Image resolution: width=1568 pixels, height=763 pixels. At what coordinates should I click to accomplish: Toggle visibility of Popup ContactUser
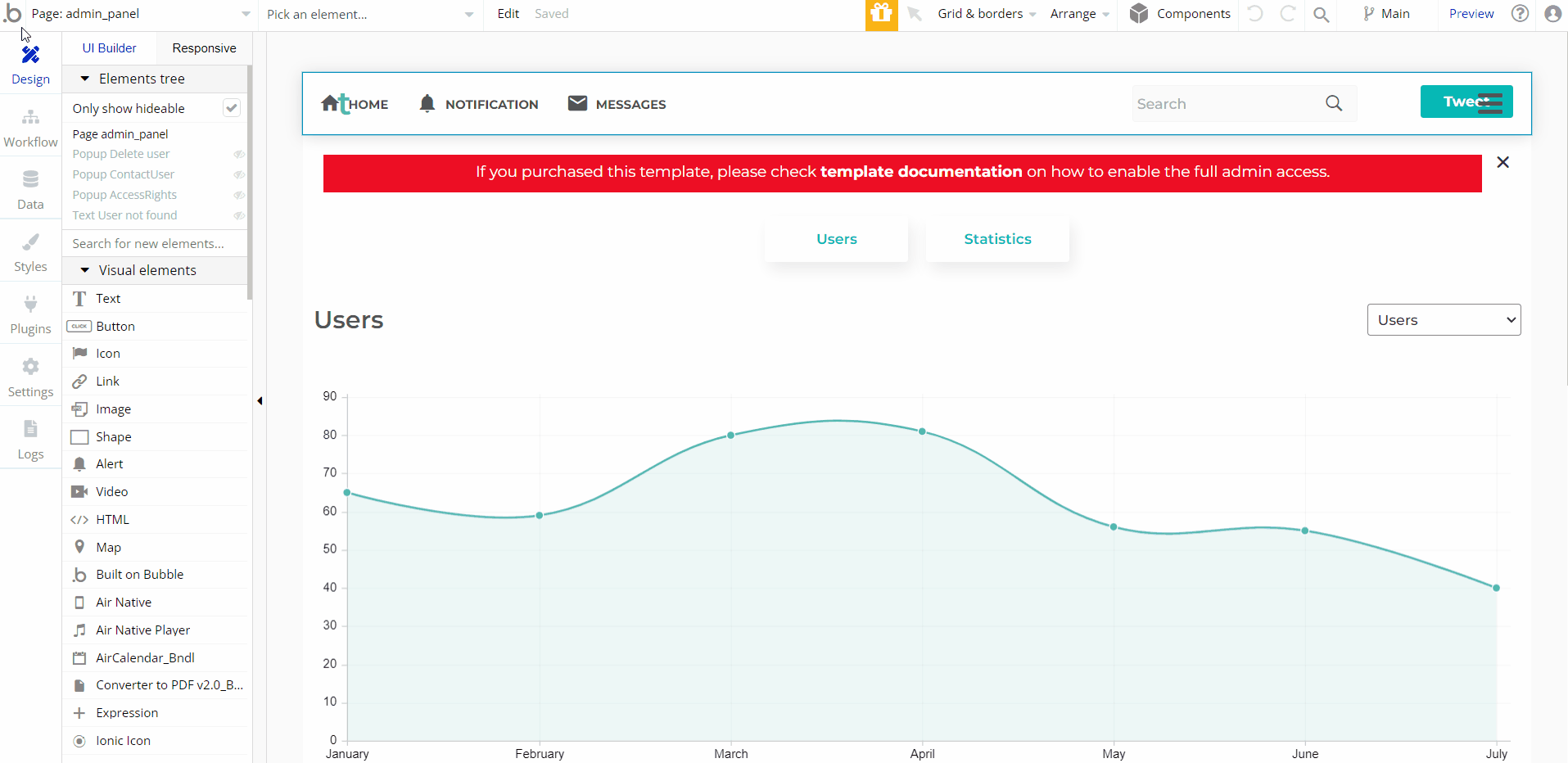239,174
